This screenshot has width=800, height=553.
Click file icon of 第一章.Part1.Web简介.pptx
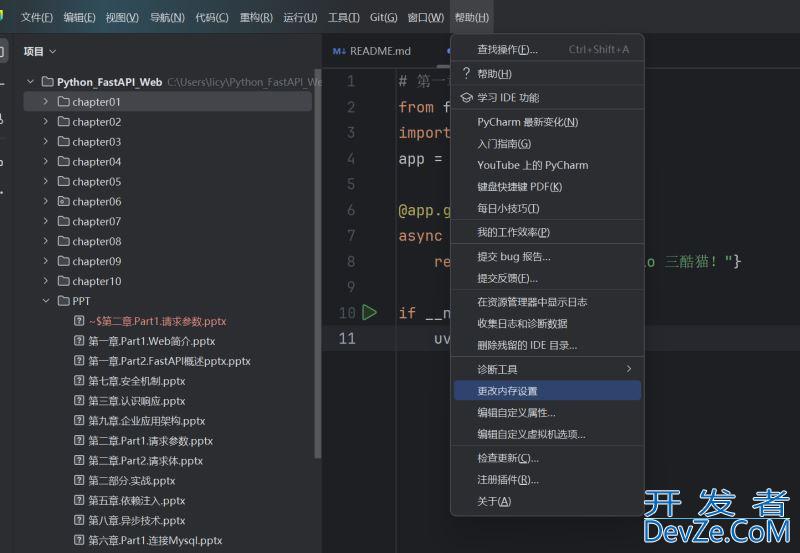[x=79, y=340]
